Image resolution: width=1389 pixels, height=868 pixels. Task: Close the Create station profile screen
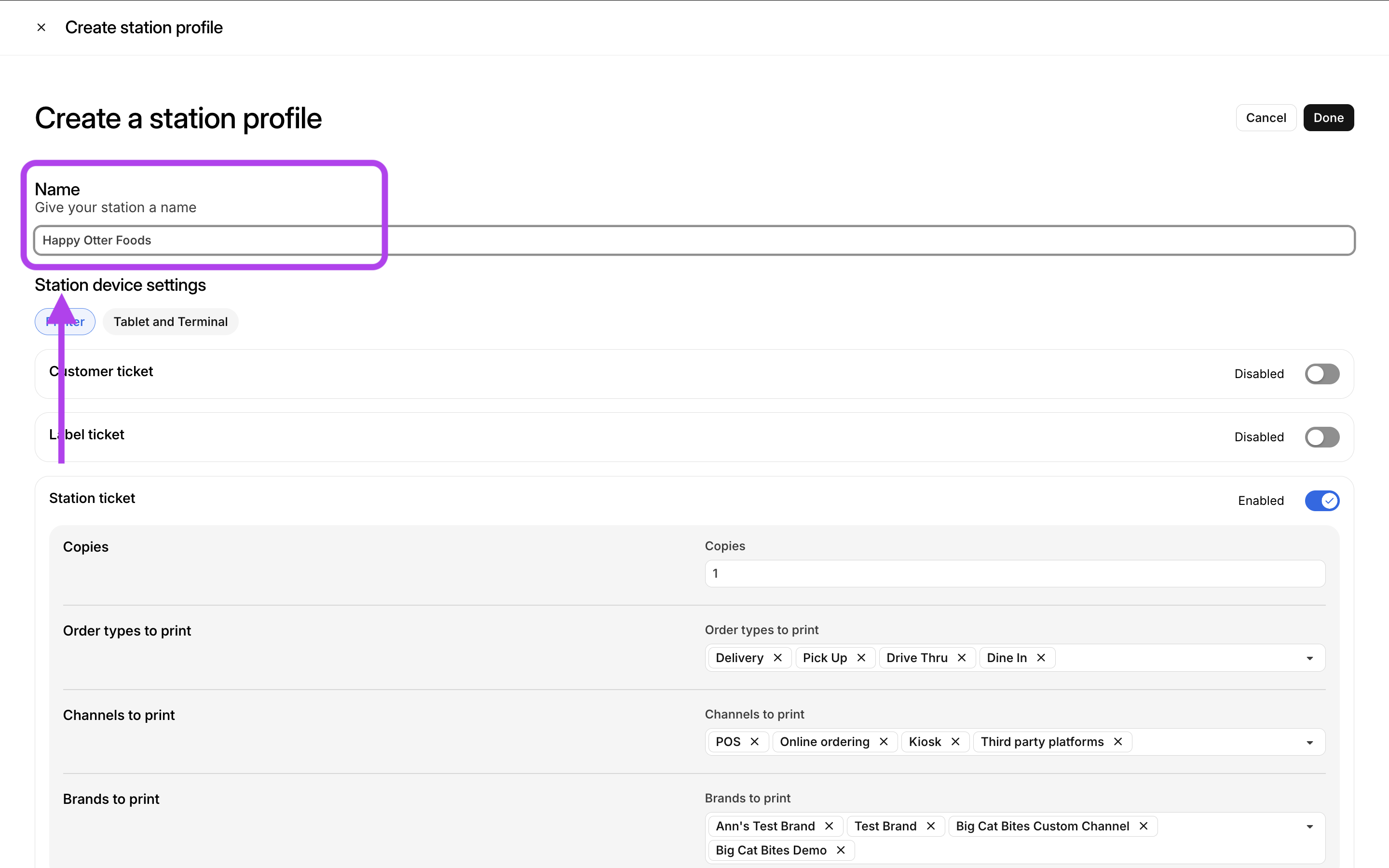coord(41,27)
